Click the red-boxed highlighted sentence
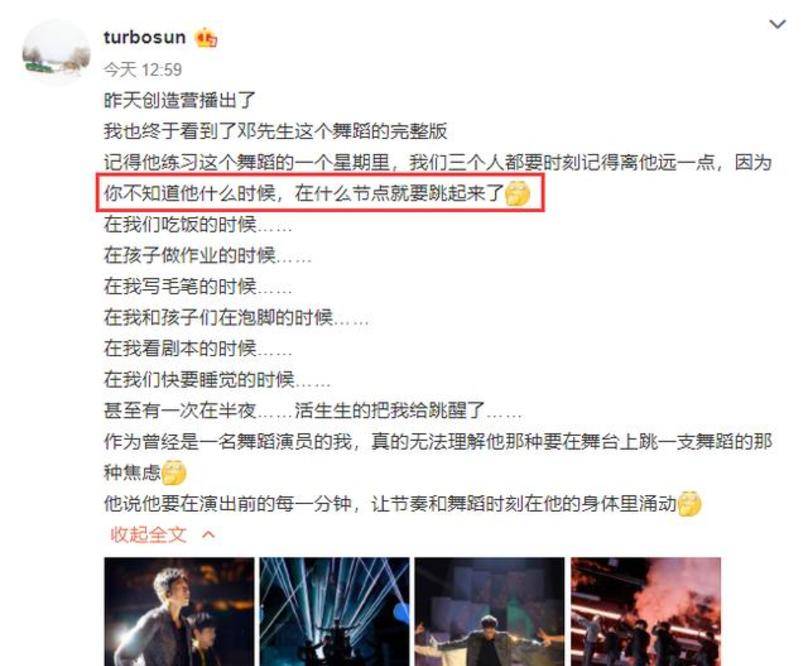 pyautogui.click(x=320, y=193)
